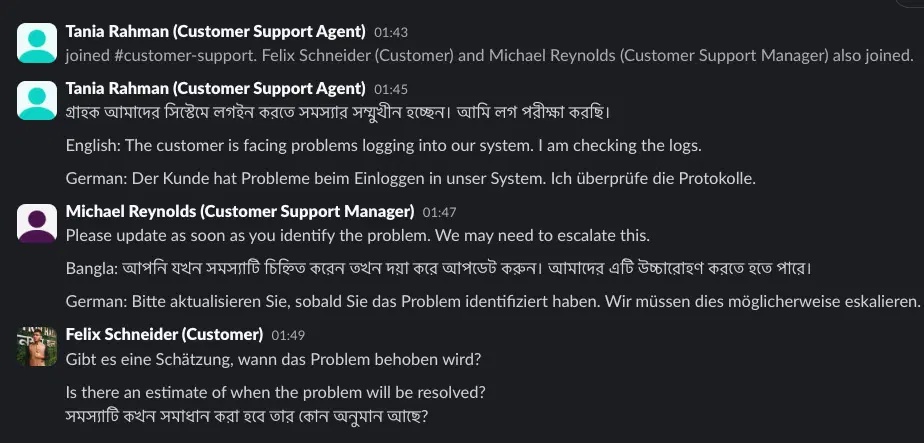Click the 'Gibt es eine Schätzung' message
The width and height of the screenshot is (924, 443).
(273, 359)
